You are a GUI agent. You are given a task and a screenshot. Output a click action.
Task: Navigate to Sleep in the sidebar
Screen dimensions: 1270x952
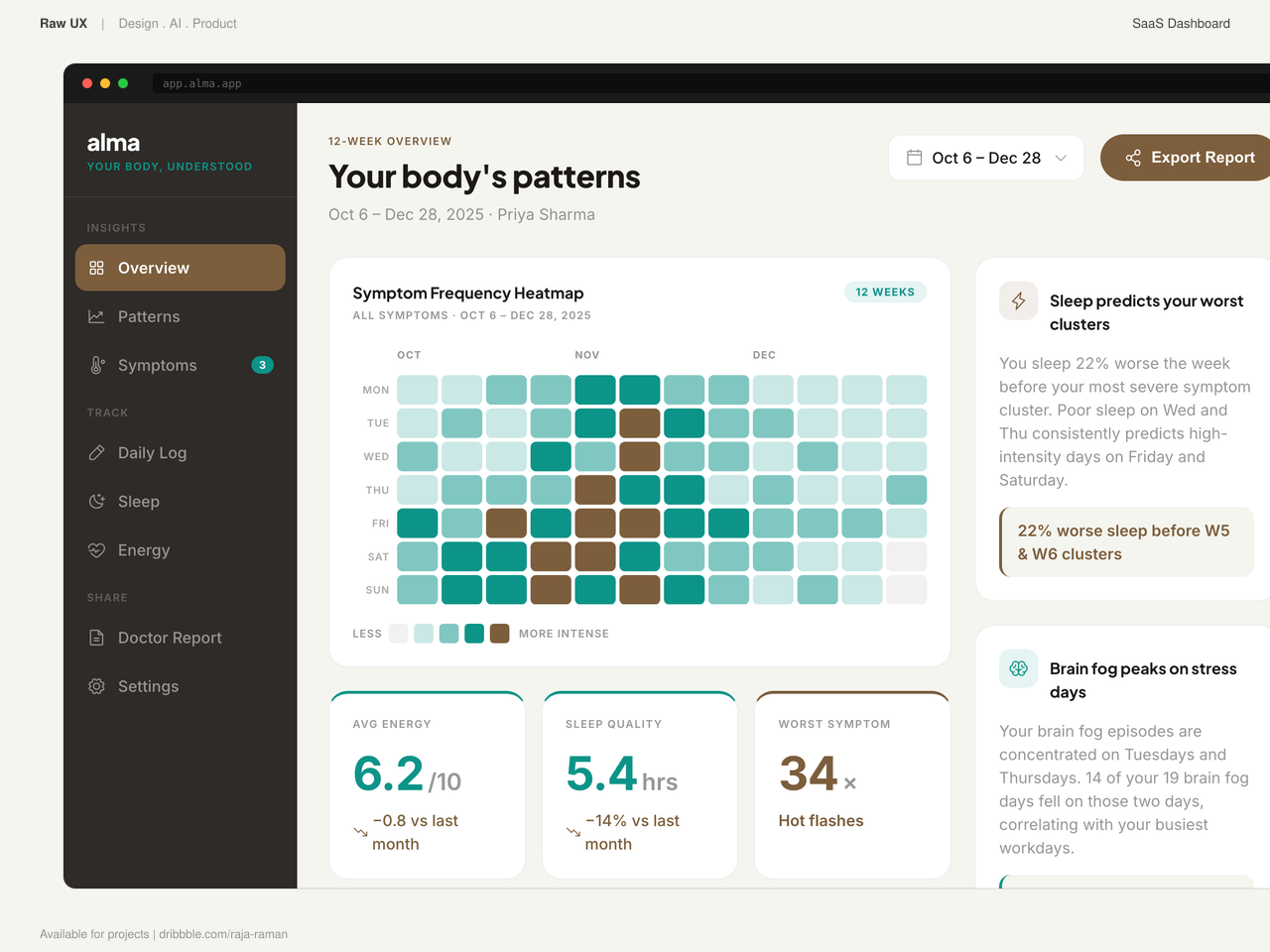coord(181,501)
